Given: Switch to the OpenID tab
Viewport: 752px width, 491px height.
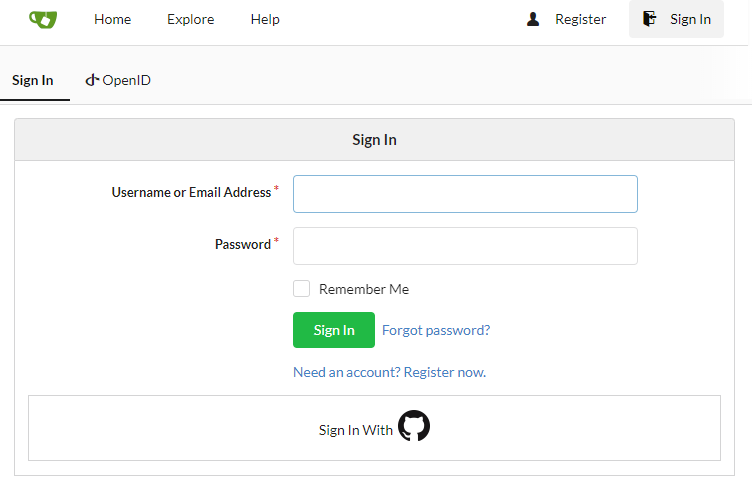Looking at the screenshot, I should 118,80.
